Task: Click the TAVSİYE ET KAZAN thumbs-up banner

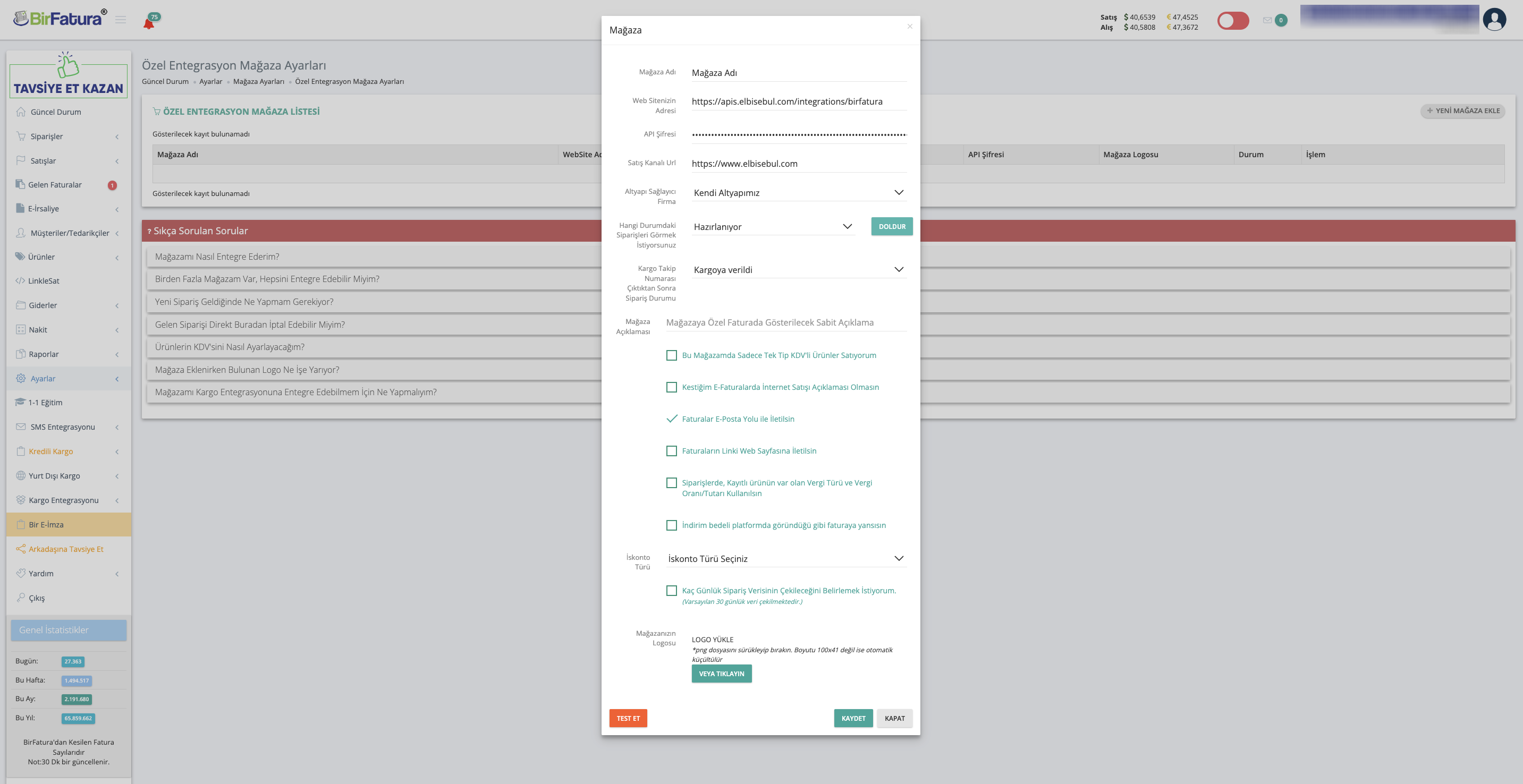Action: 69,75
